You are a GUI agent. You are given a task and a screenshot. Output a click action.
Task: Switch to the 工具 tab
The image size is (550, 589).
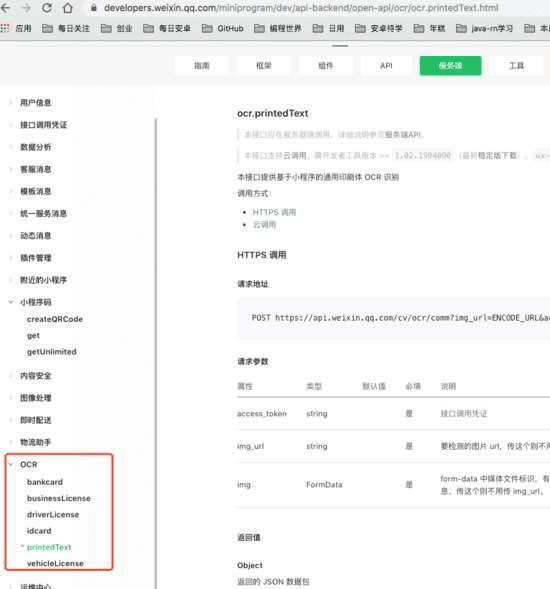point(516,66)
